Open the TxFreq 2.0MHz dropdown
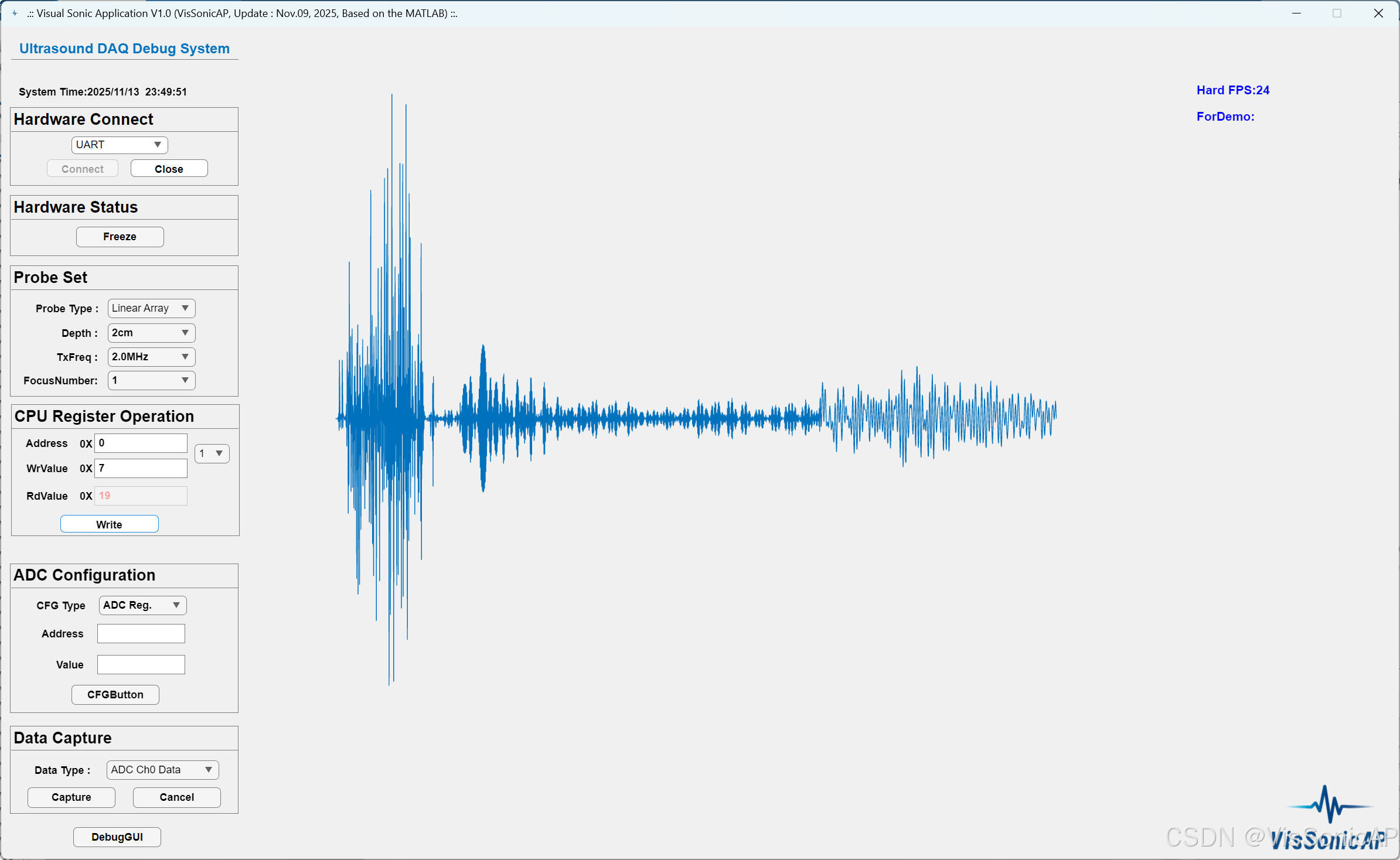This screenshot has width=1400, height=860. click(x=151, y=357)
